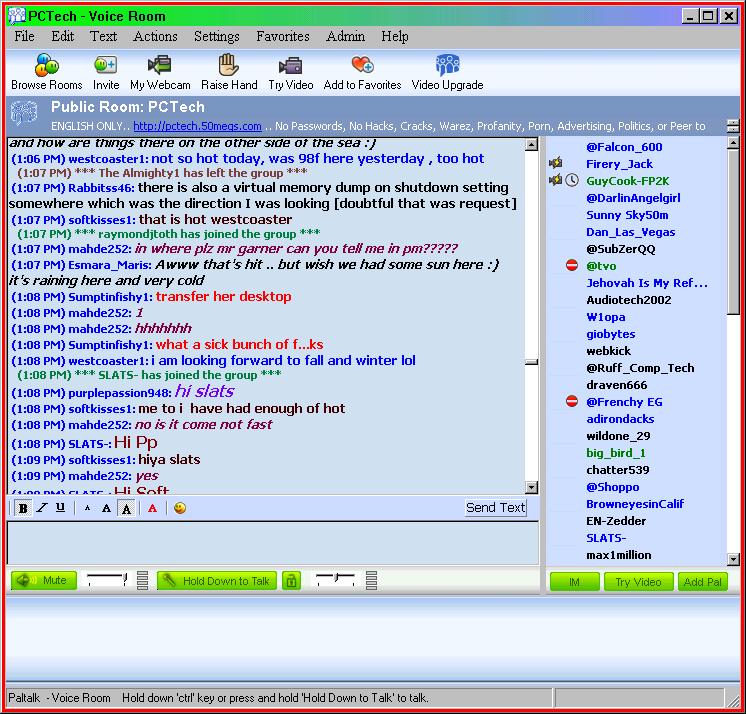Click the Add Pal button

[703, 582]
